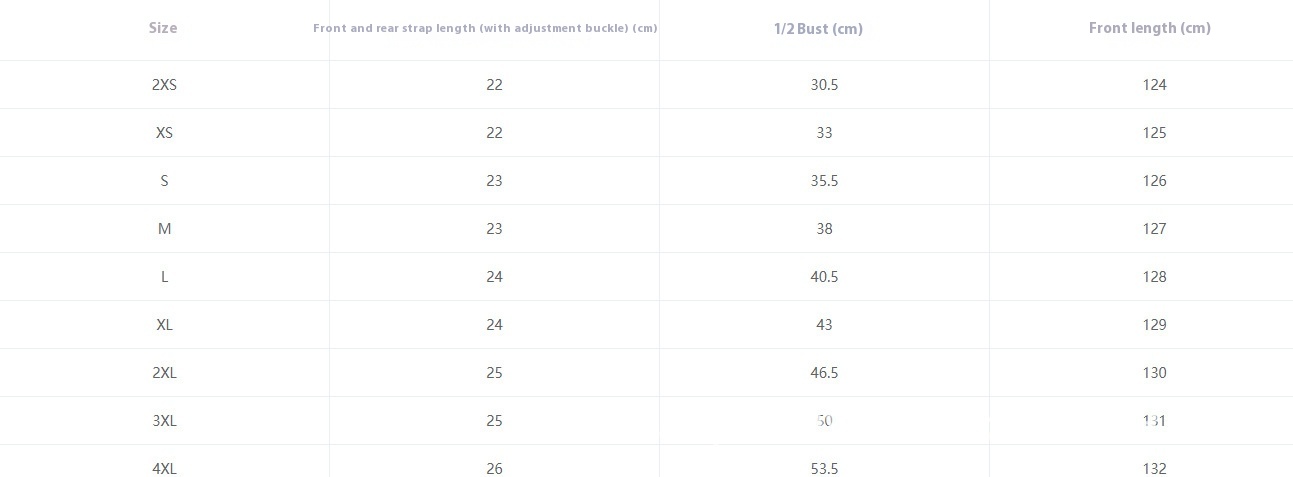Screen dimensions: 1293x477
Task: Click the 2XL size cell
Action: pyautogui.click(x=164, y=373)
